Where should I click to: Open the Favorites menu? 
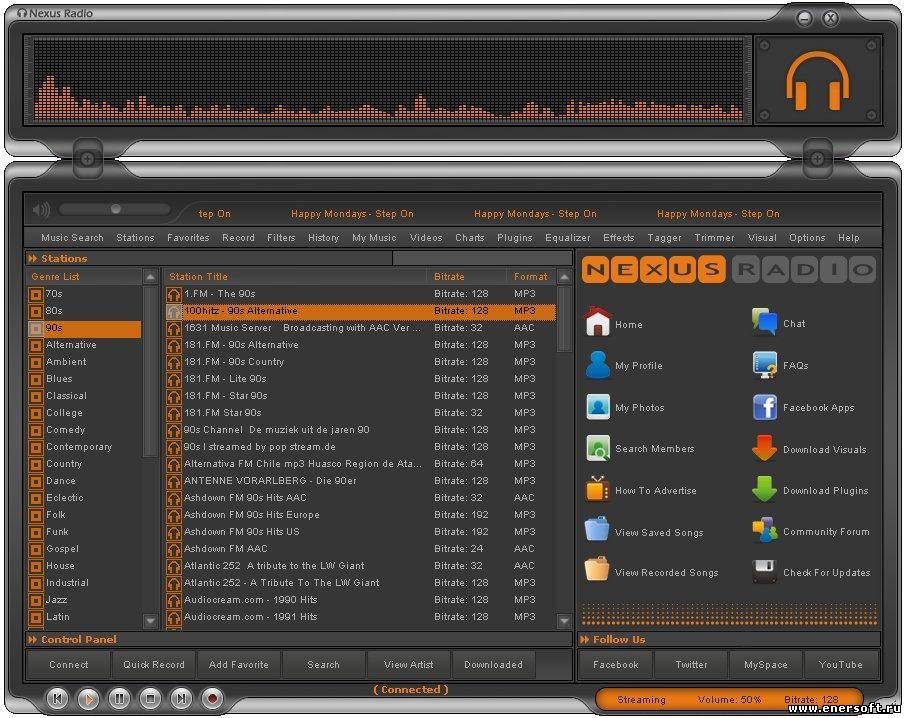click(x=188, y=237)
